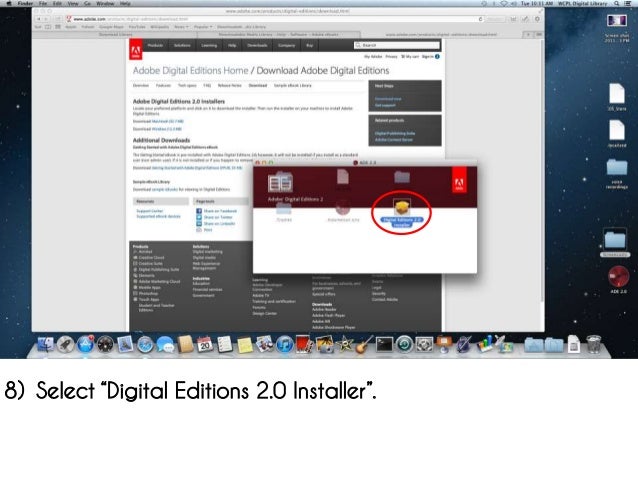Open Solutions dropdown in Adobe navigation
The image size is (638, 479).
coord(182,45)
